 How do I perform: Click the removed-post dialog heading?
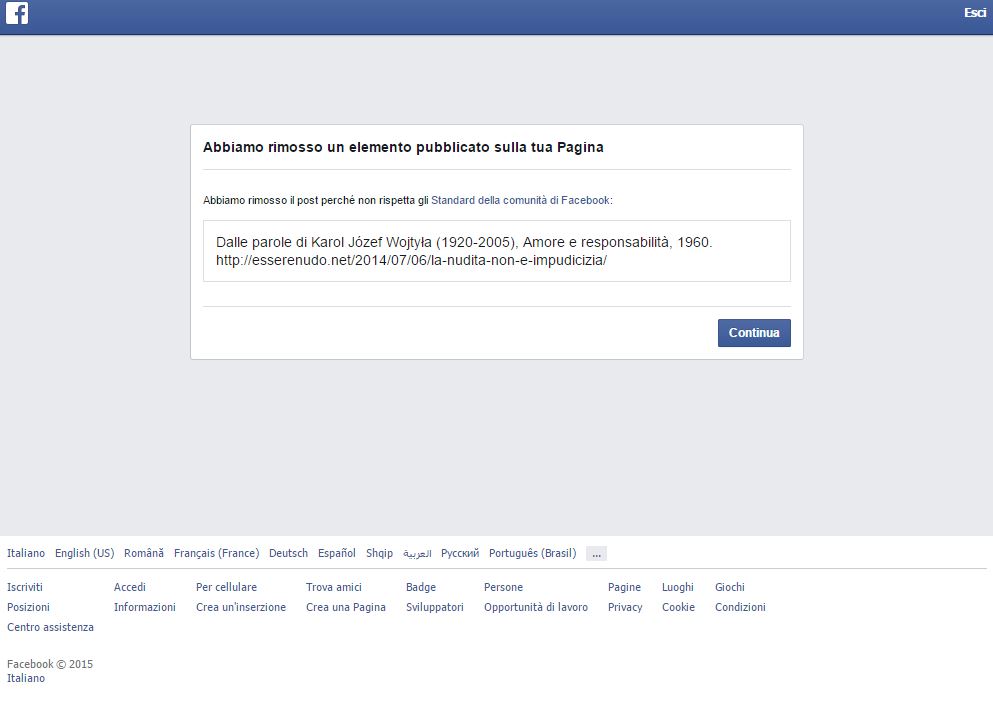click(403, 148)
